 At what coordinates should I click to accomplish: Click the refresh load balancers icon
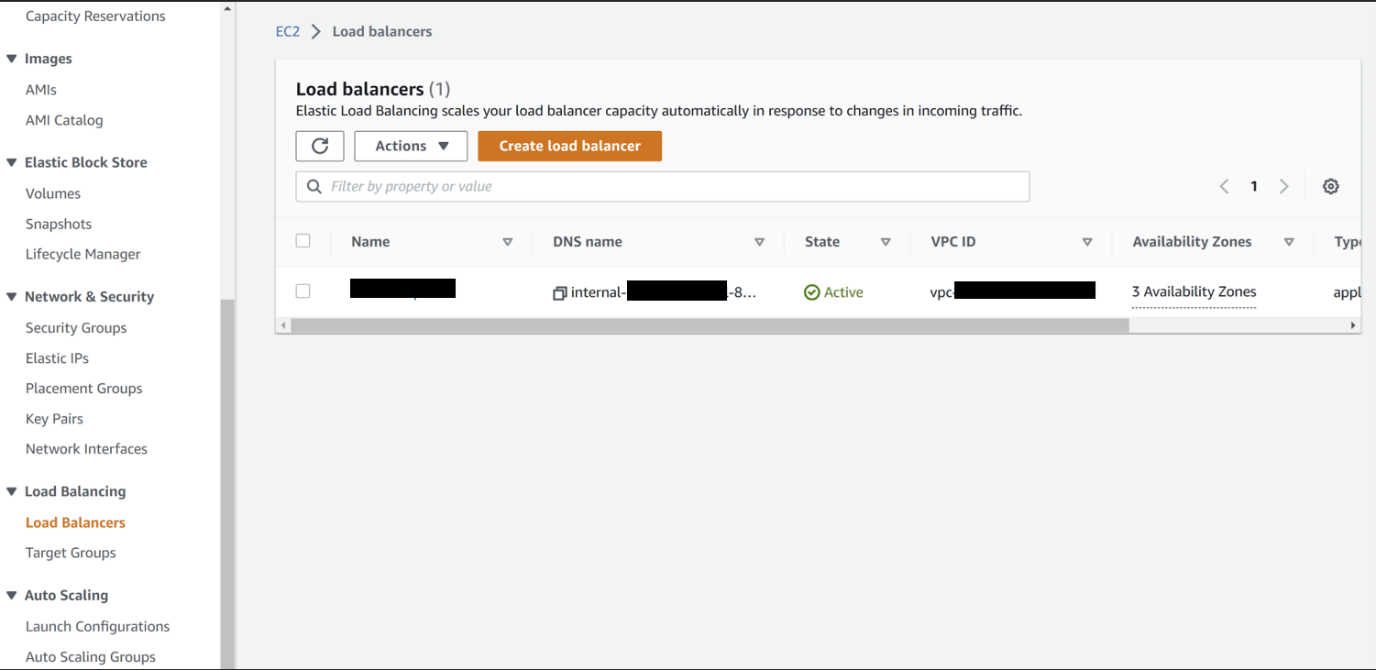pos(320,146)
